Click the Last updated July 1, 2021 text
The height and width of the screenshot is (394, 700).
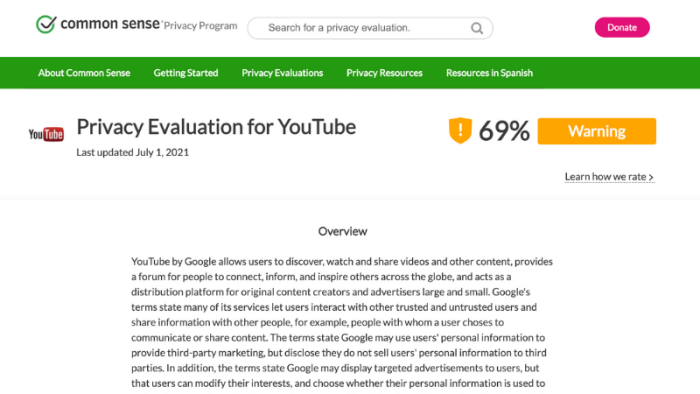pos(133,152)
